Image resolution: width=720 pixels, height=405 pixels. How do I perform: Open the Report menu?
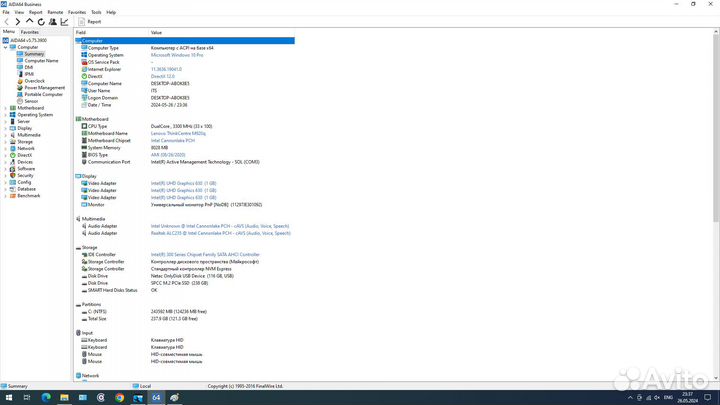point(35,12)
